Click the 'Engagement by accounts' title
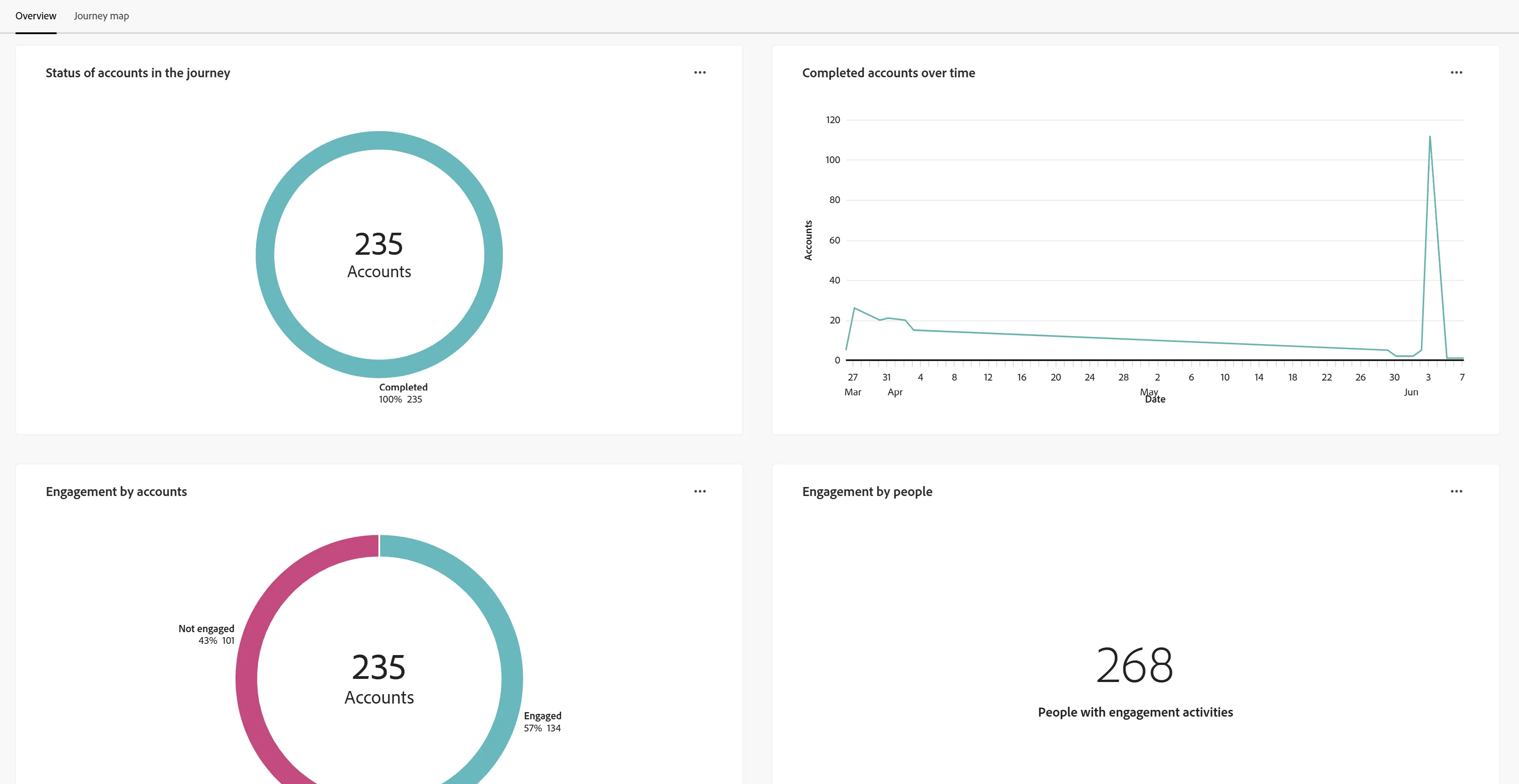Image resolution: width=1519 pixels, height=784 pixels. (116, 492)
